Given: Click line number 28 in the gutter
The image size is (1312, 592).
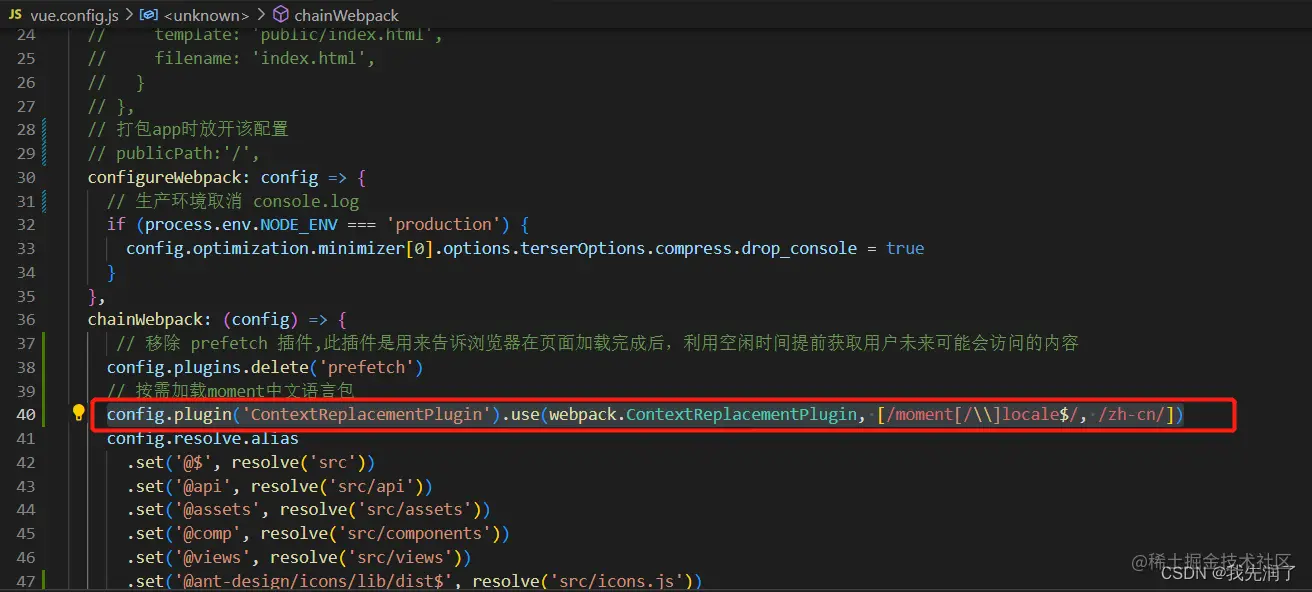Looking at the screenshot, I should tap(26, 129).
